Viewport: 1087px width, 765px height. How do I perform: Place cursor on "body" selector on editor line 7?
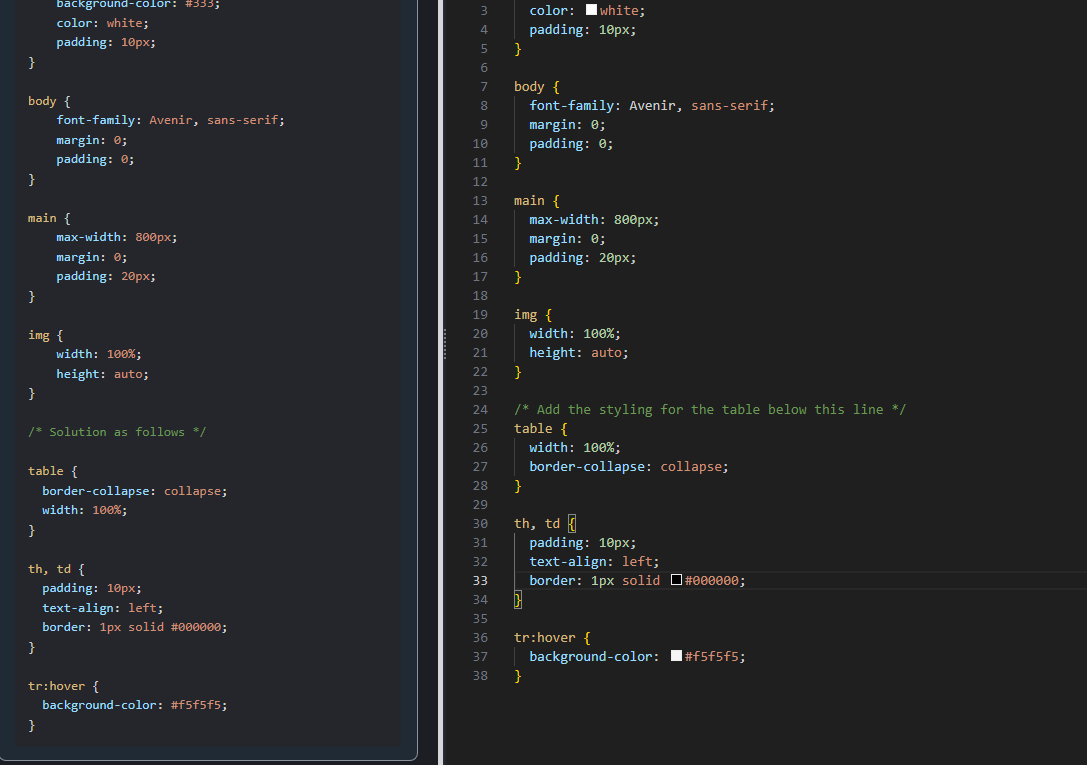[529, 87]
